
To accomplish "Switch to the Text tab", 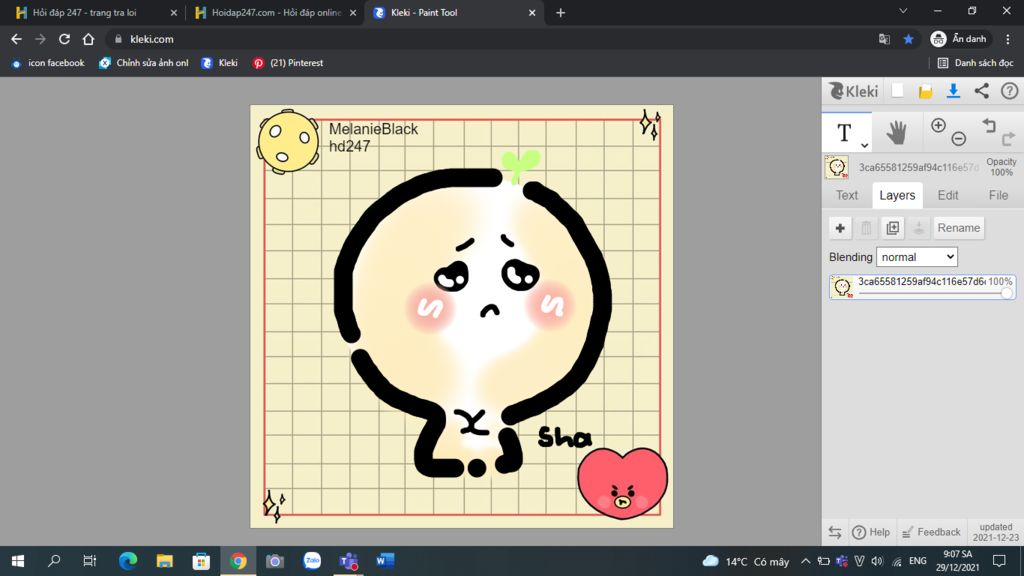I will pos(846,195).
